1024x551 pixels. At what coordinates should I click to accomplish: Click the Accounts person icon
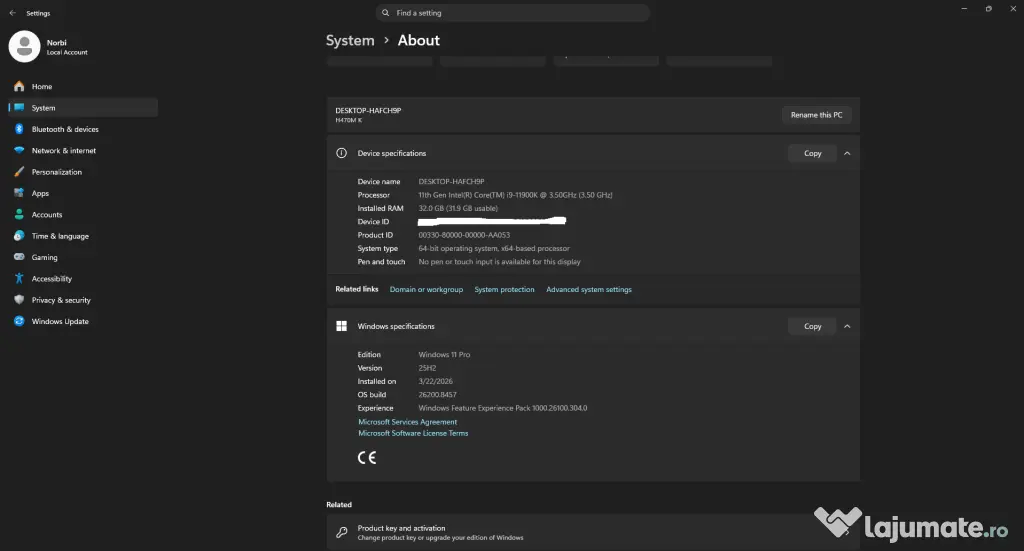coord(19,215)
